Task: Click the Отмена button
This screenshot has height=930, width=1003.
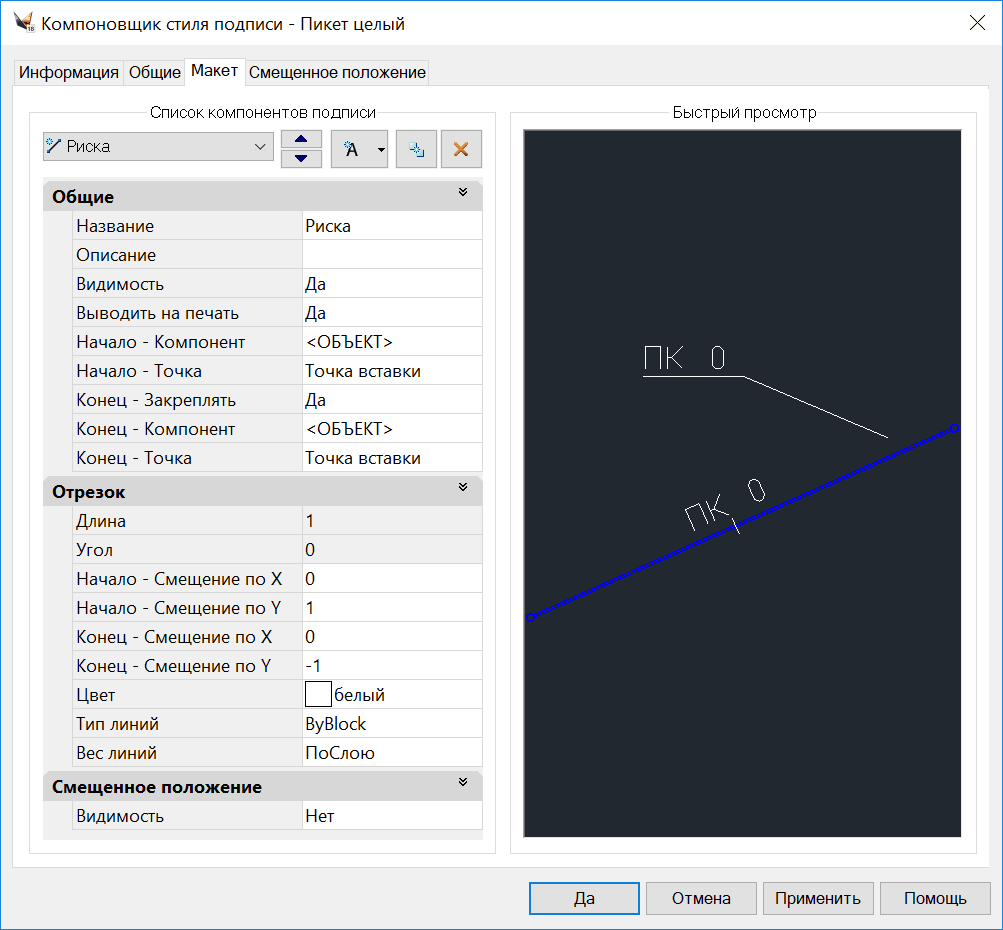Action: [x=701, y=898]
